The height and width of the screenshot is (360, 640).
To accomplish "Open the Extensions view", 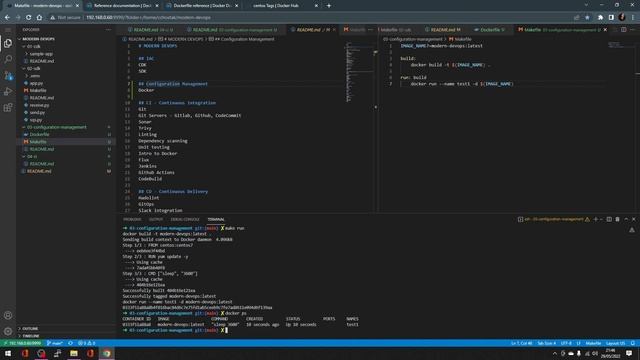I will coord(8,107).
